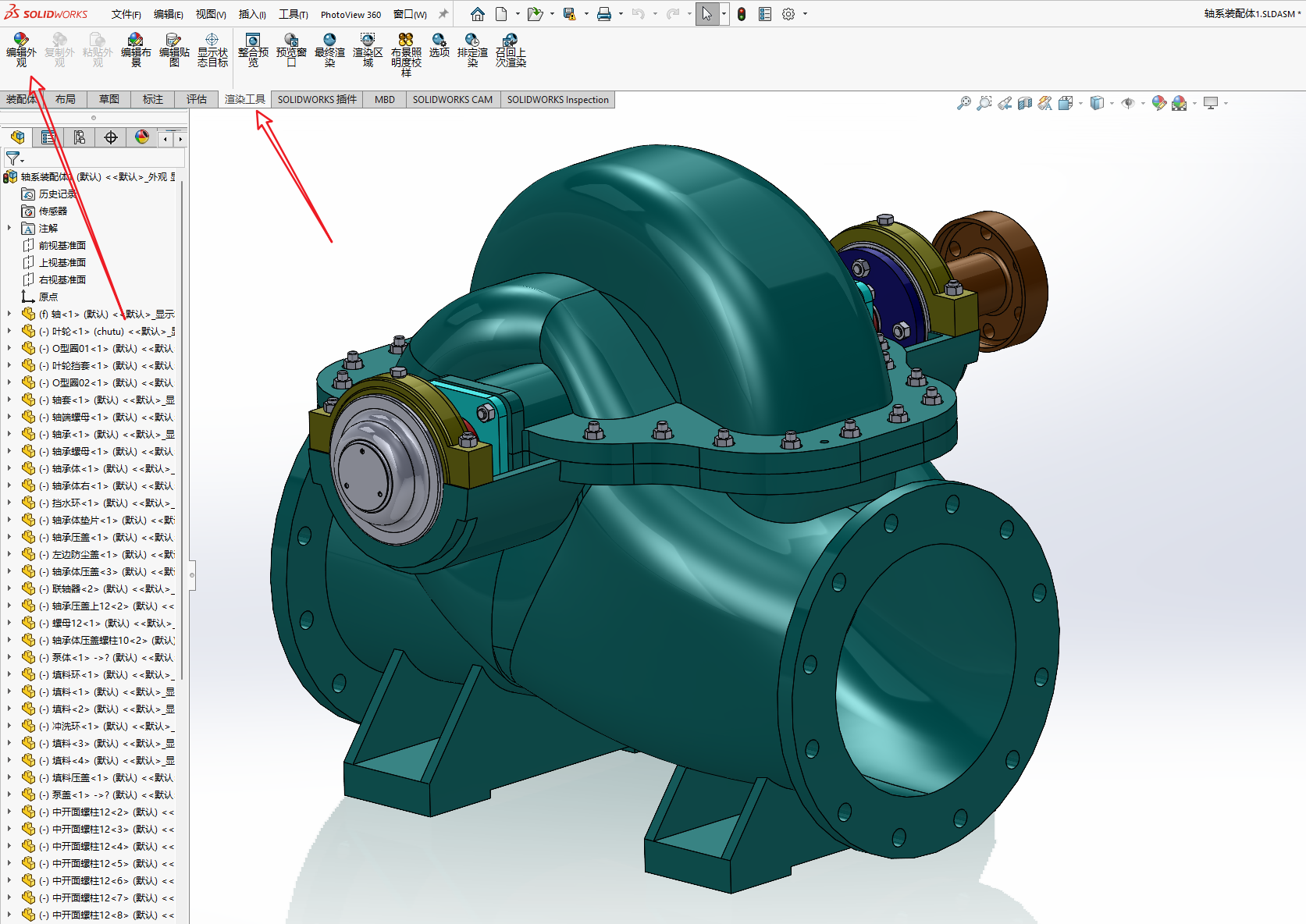The height and width of the screenshot is (924, 1306).
Task: Open View Settings monitor icon
Action: [x=1211, y=103]
